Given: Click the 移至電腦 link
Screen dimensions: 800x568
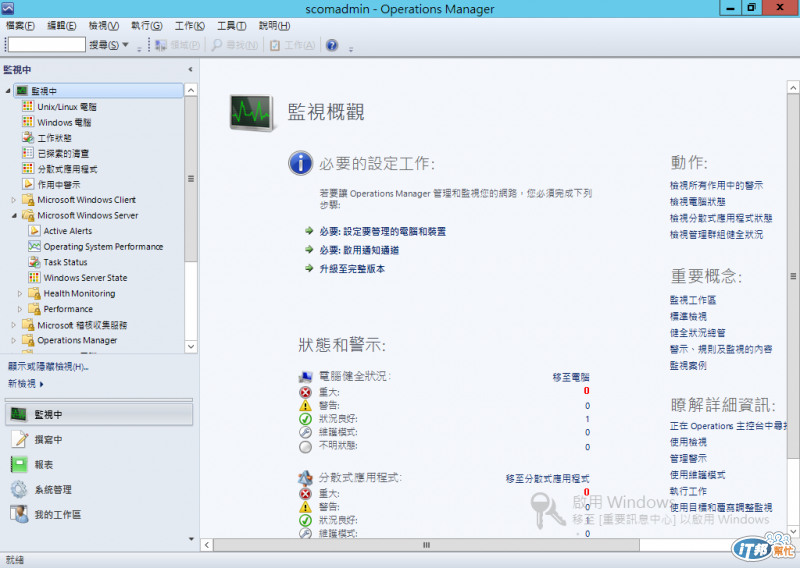Looking at the screenshot, I should [571, 377].
